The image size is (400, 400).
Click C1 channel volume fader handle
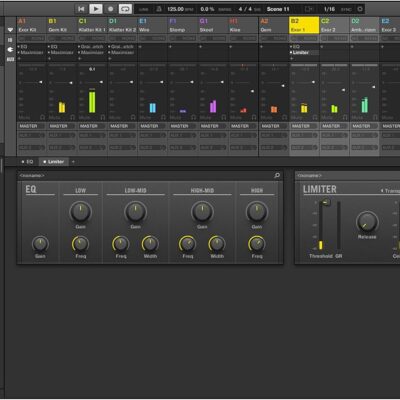(101, 82)
